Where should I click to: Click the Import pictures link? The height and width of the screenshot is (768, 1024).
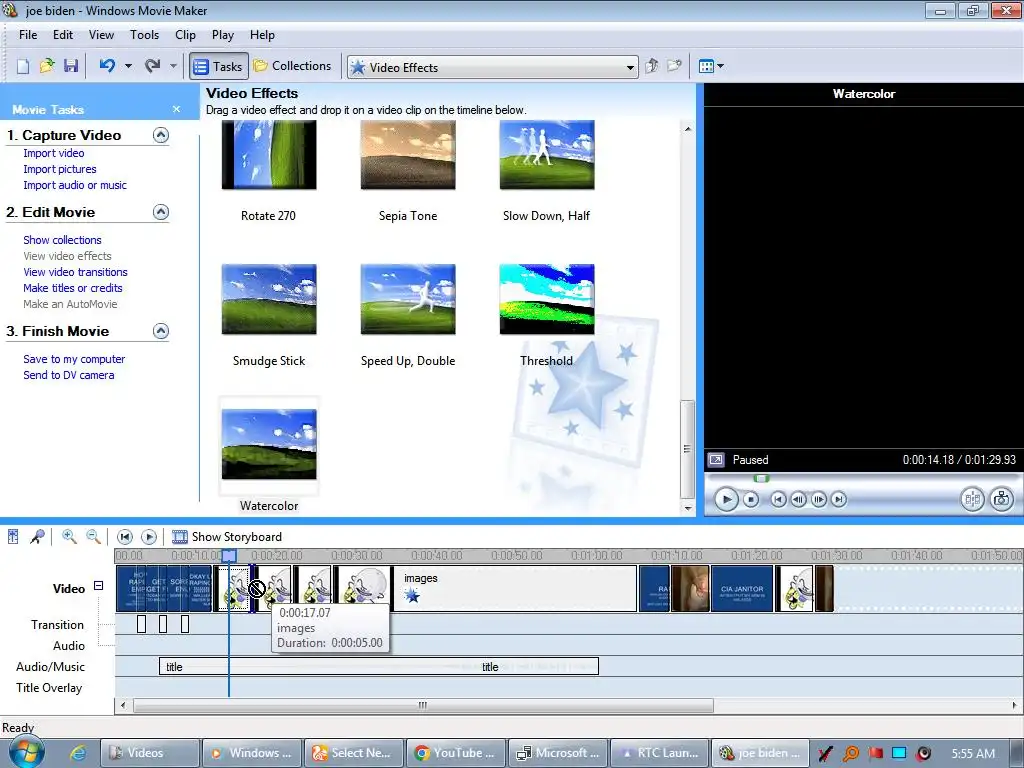(59, 169)
